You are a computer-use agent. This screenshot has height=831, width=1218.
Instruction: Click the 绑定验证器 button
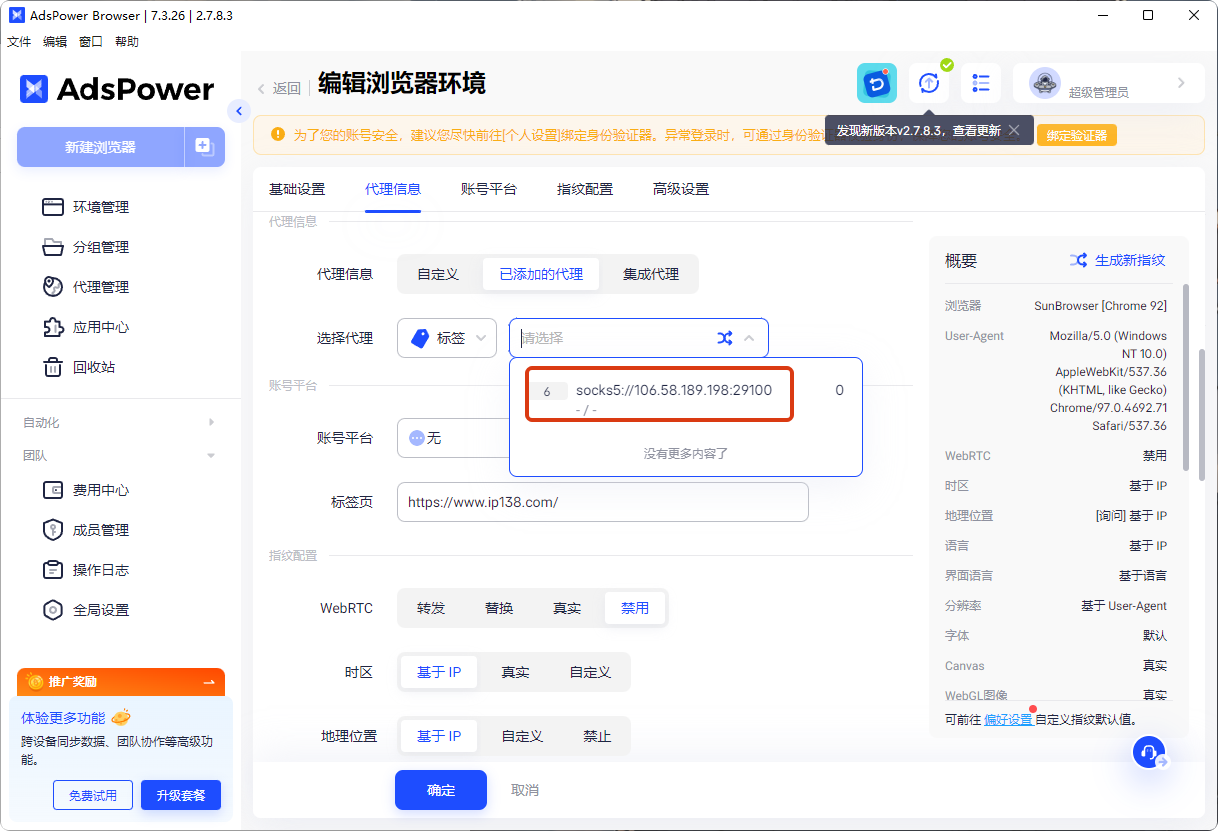tap(1077, 135)
